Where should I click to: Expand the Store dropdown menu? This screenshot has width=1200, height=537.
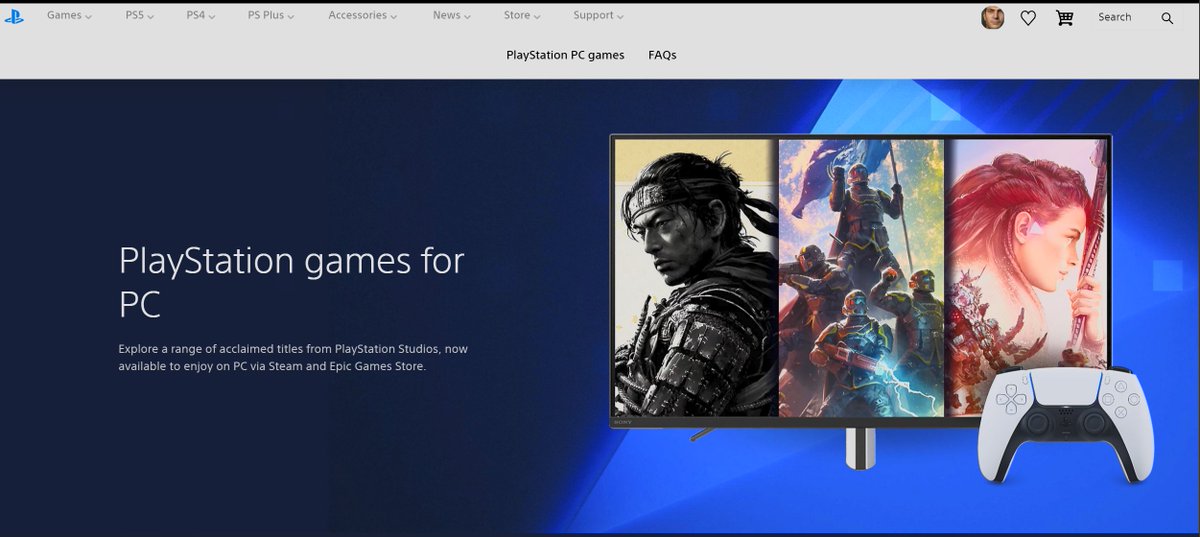point(522,16)
